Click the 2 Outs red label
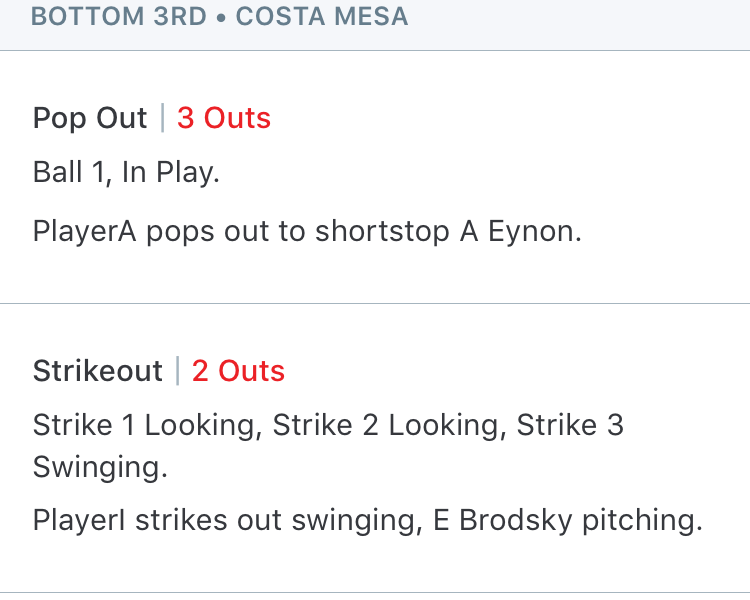This screenshot has width=750, height=600. tap(238, 371)
